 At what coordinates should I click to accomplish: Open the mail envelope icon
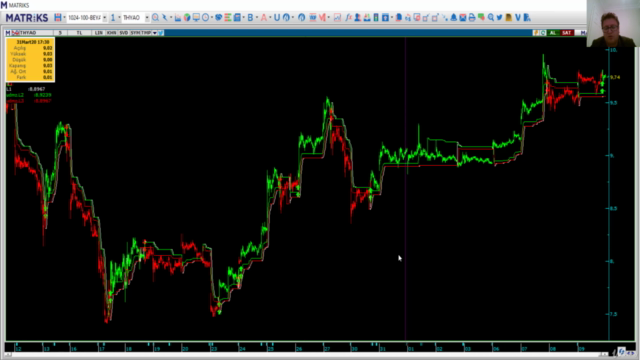pyautogui.click(x=462, y=18)
